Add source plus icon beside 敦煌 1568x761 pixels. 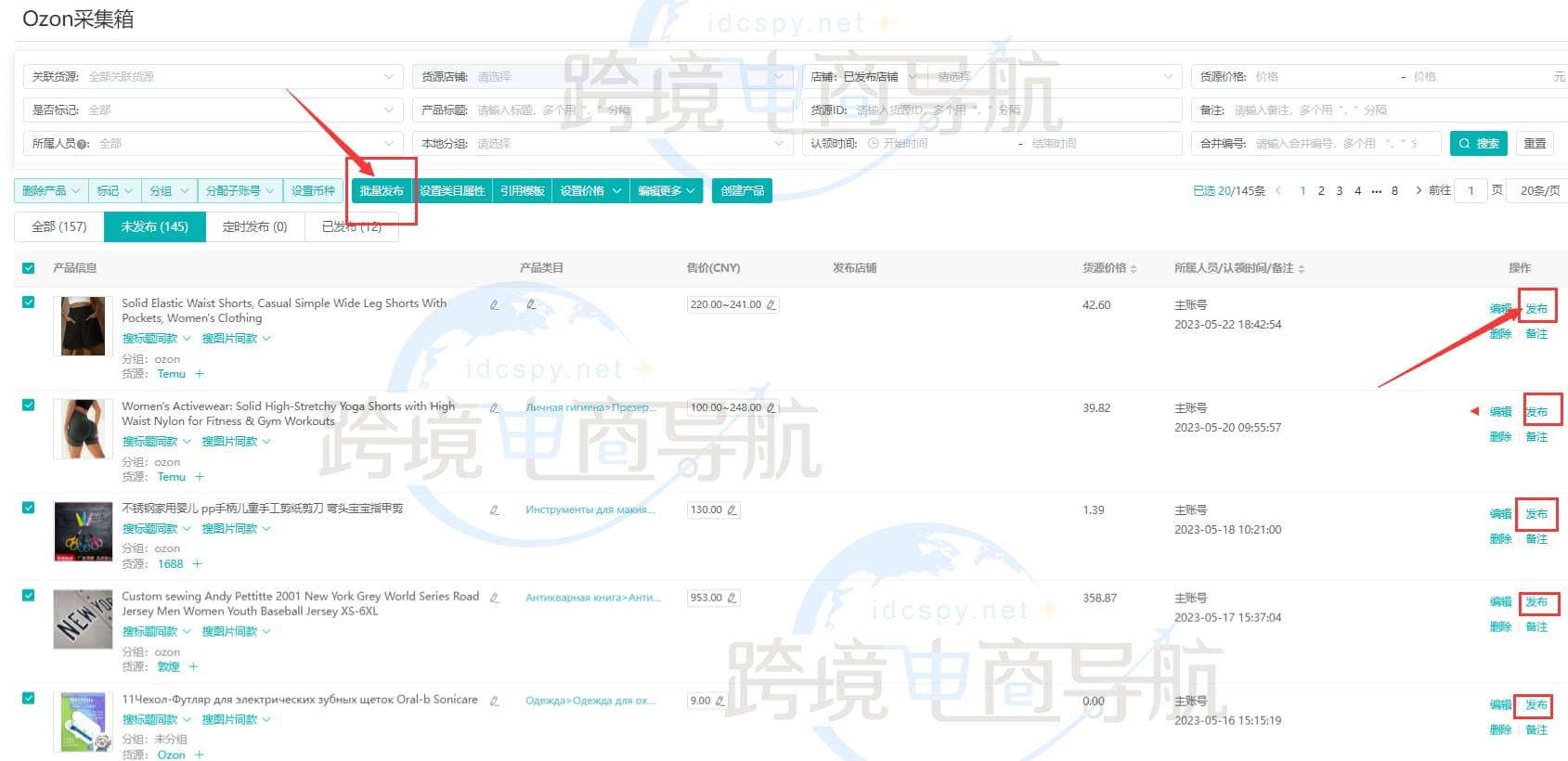click(x=193, y=667)
